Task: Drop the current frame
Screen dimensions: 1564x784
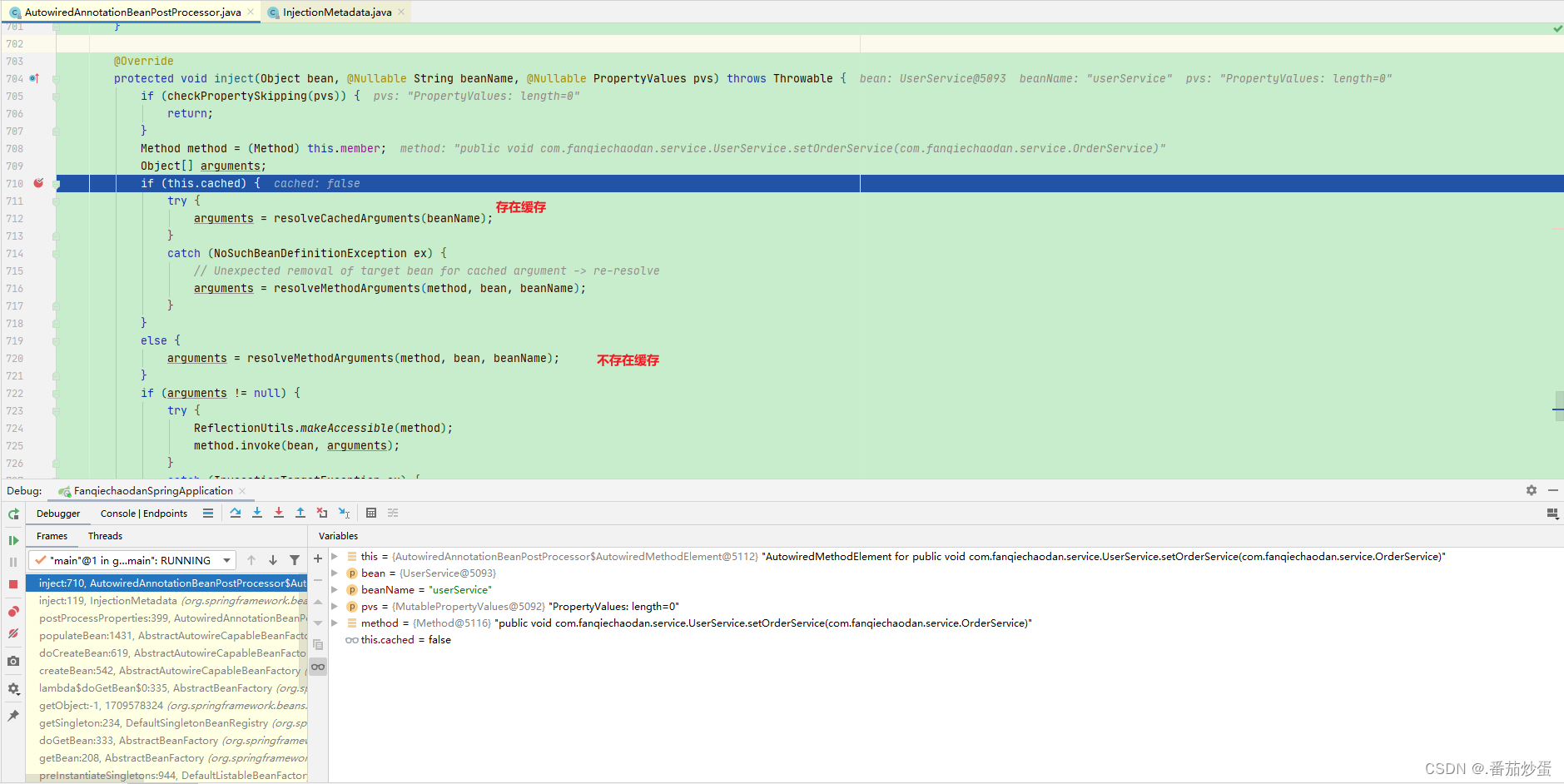Action: pyautogui.click(x=322, y=513)
